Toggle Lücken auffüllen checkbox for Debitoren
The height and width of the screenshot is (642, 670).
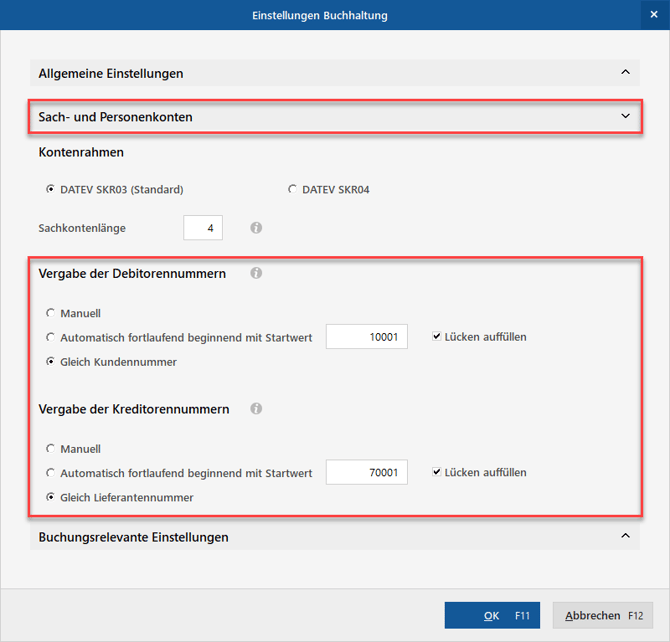[437, 337]
